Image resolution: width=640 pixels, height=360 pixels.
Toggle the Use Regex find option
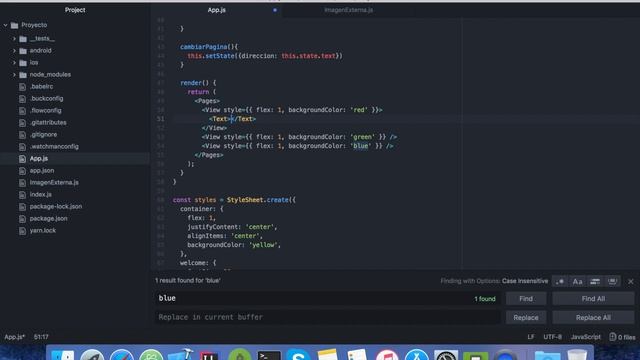tap(560, 281)
